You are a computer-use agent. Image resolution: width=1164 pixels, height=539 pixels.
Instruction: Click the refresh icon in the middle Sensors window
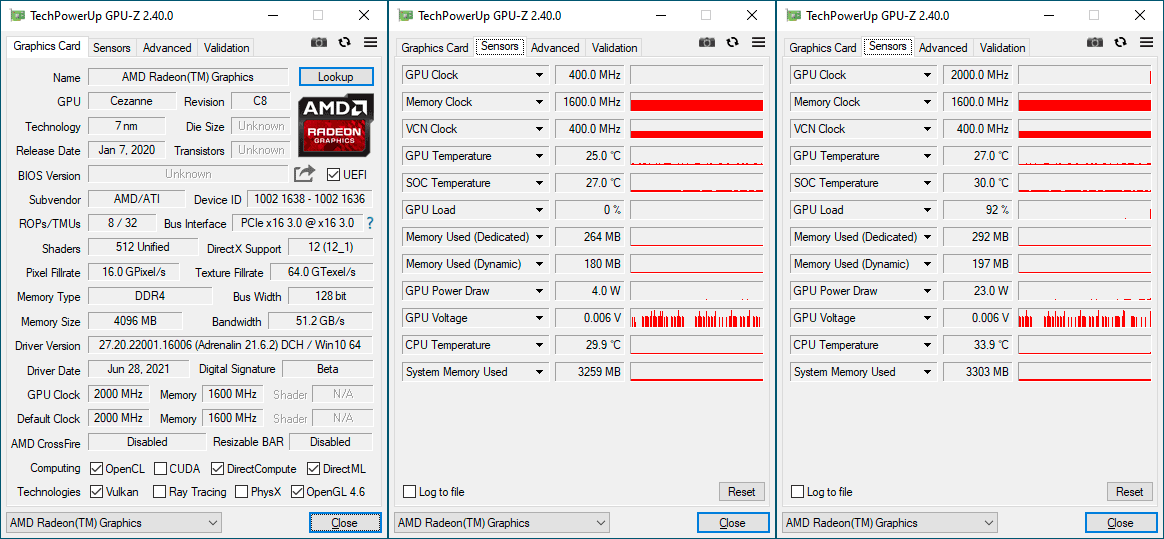click(732, 43)
